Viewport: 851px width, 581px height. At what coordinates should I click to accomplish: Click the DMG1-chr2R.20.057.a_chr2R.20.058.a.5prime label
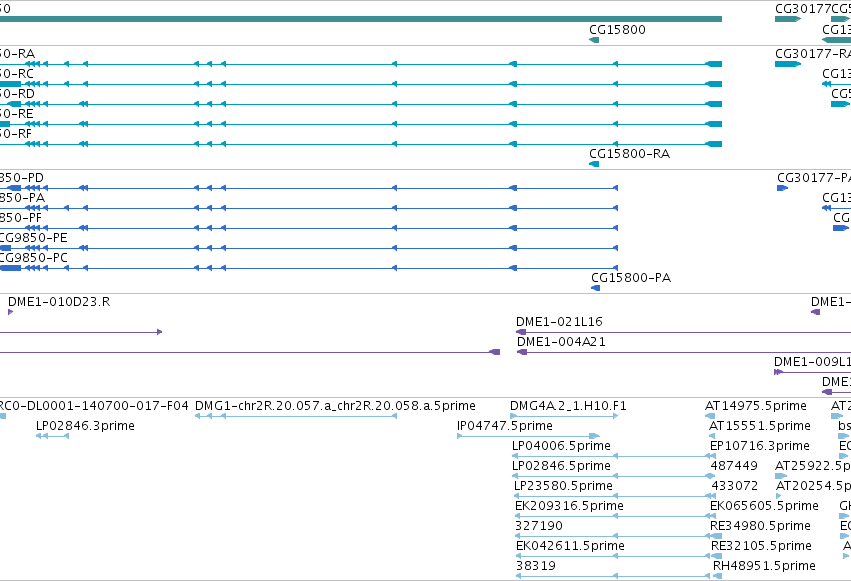pos(335,406)
